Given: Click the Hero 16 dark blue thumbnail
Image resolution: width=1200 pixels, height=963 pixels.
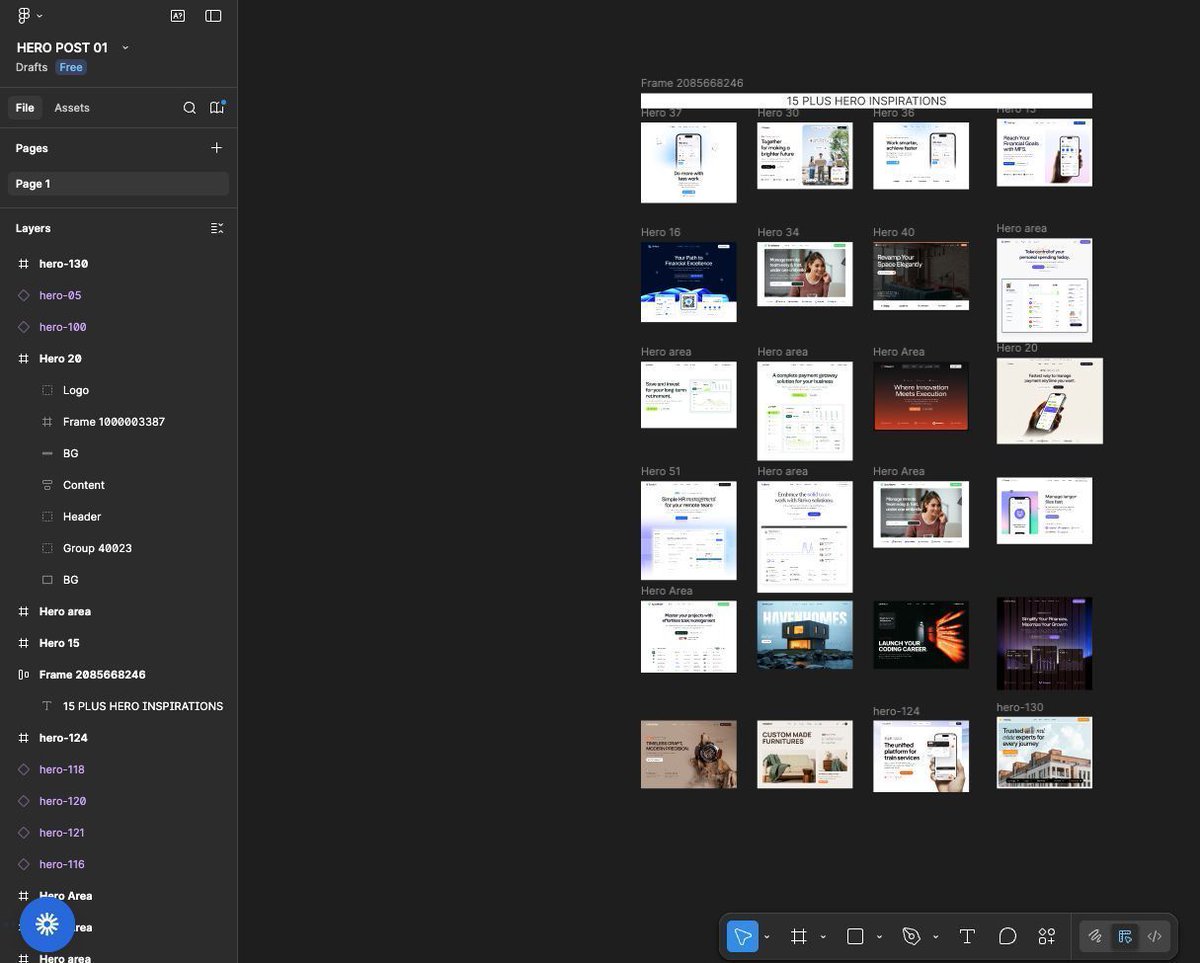Looking at the screenshot, I should click(x=688, y=281).
